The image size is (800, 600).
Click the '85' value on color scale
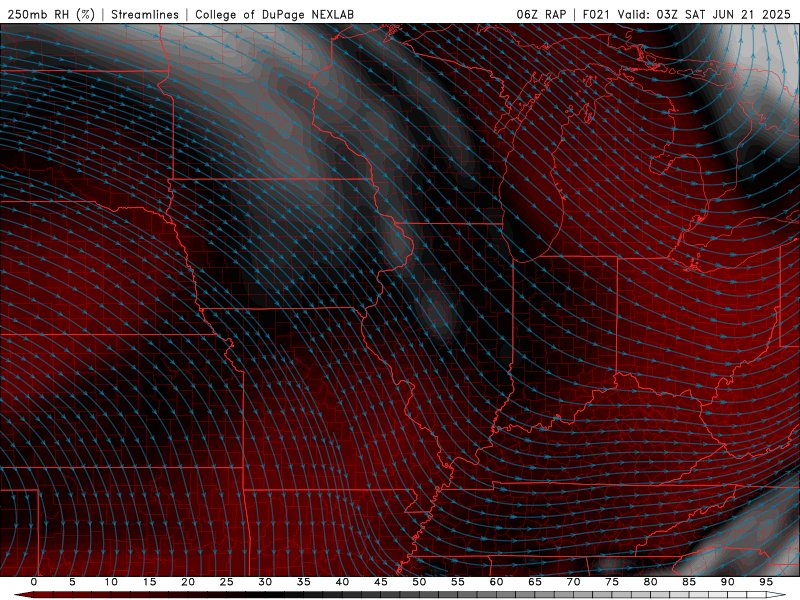point(689,582)
